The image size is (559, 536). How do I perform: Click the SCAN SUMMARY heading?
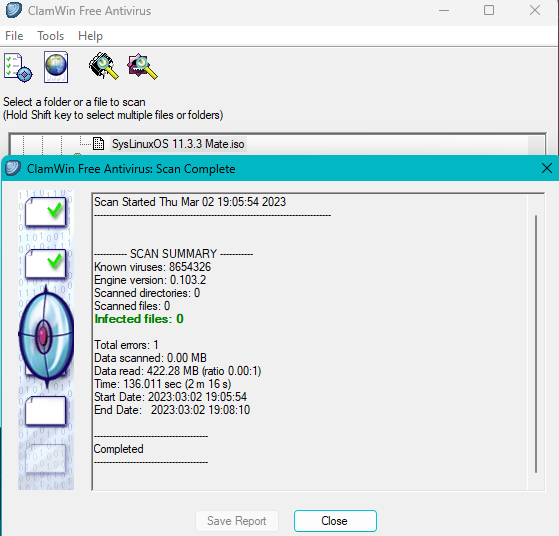(x=173, y=254)
